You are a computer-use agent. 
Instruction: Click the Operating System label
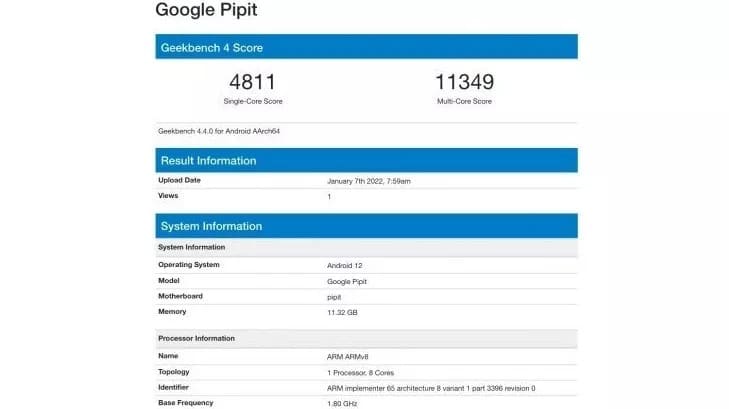click(x=189, y=265)
